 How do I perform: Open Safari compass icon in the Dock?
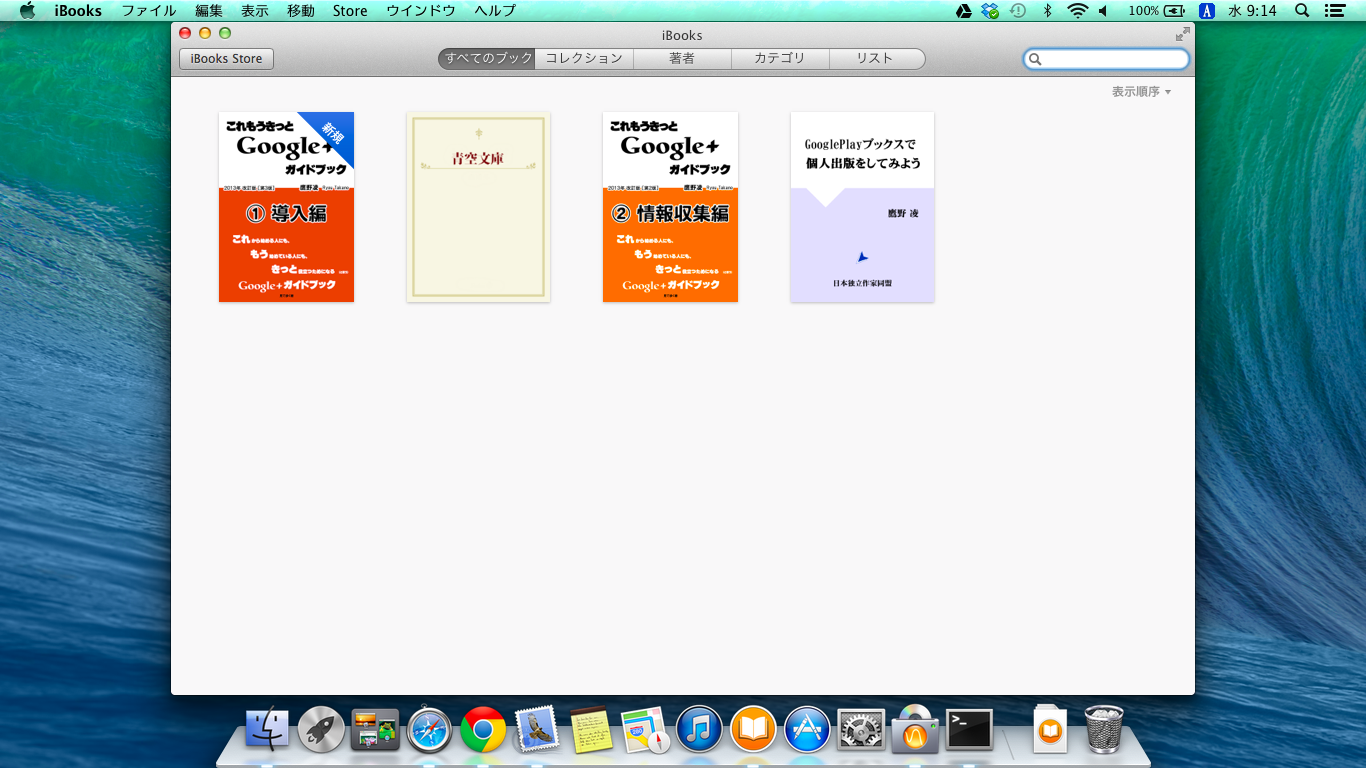click(429, 730)
